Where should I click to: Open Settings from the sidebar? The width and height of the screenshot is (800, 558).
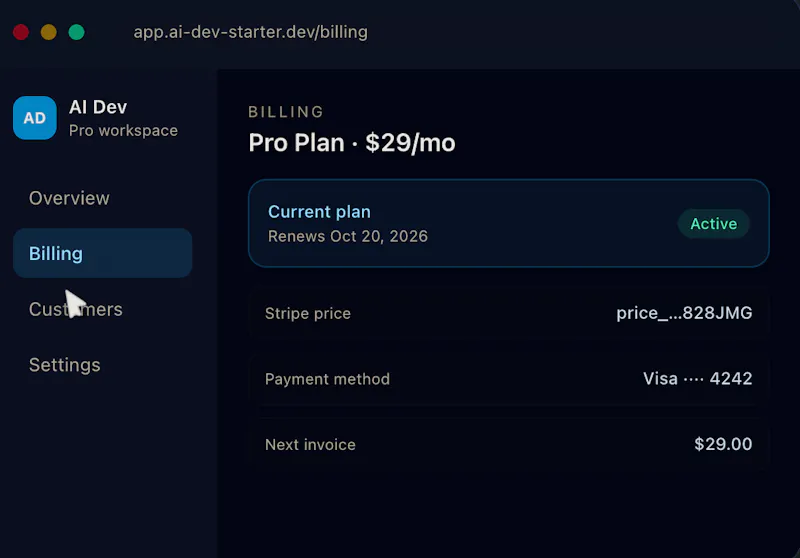pos(64,365)
